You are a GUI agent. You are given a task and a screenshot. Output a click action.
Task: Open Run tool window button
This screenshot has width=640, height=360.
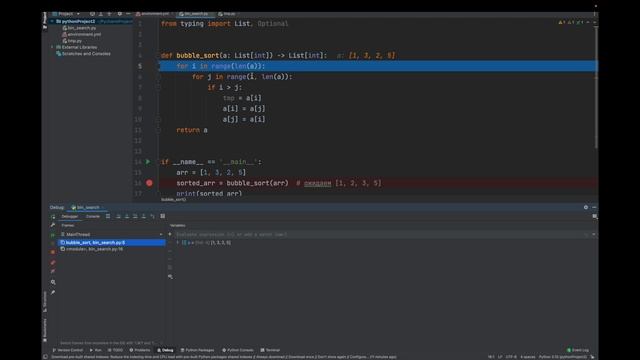click(95, 350)
